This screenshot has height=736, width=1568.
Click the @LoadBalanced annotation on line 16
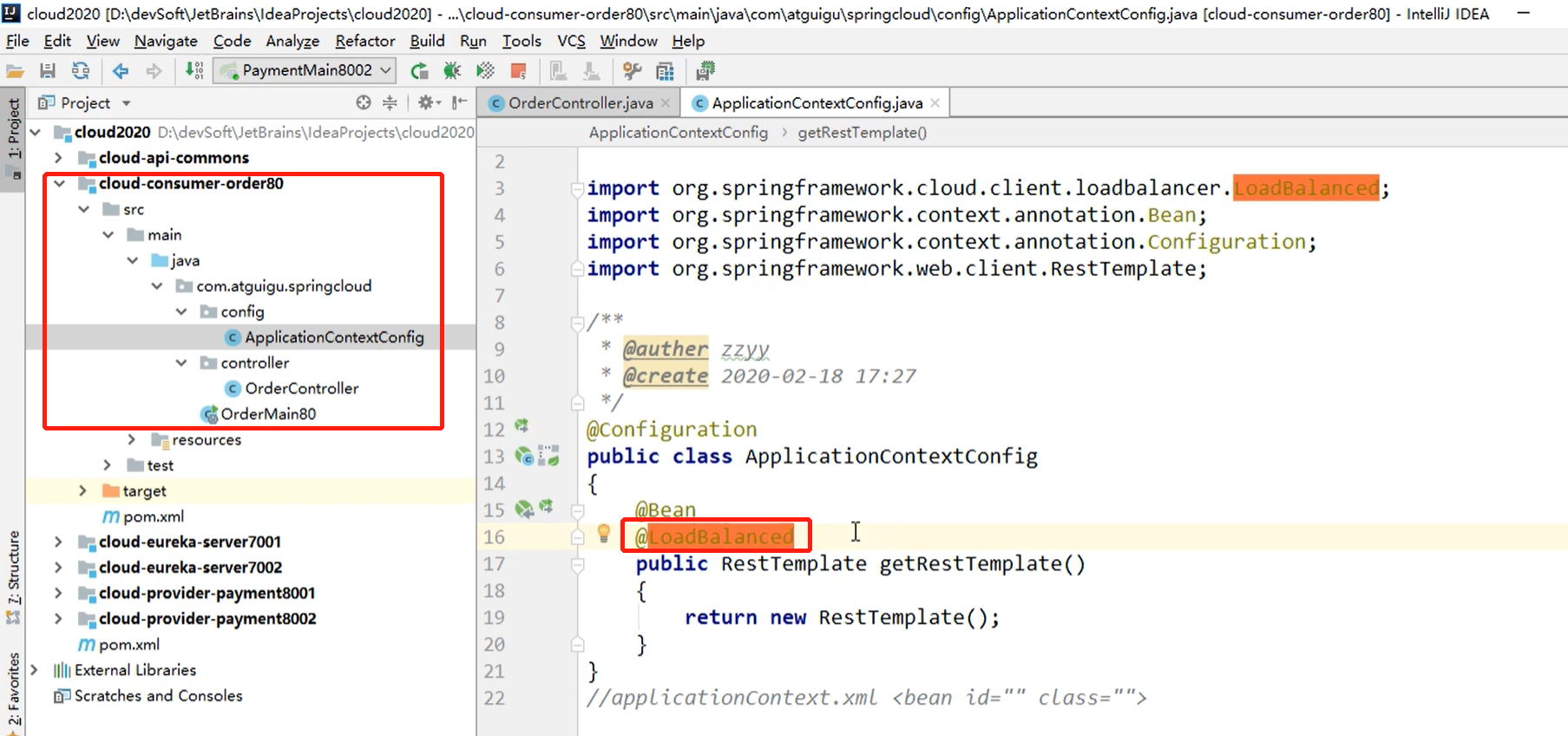coord(714,537)
